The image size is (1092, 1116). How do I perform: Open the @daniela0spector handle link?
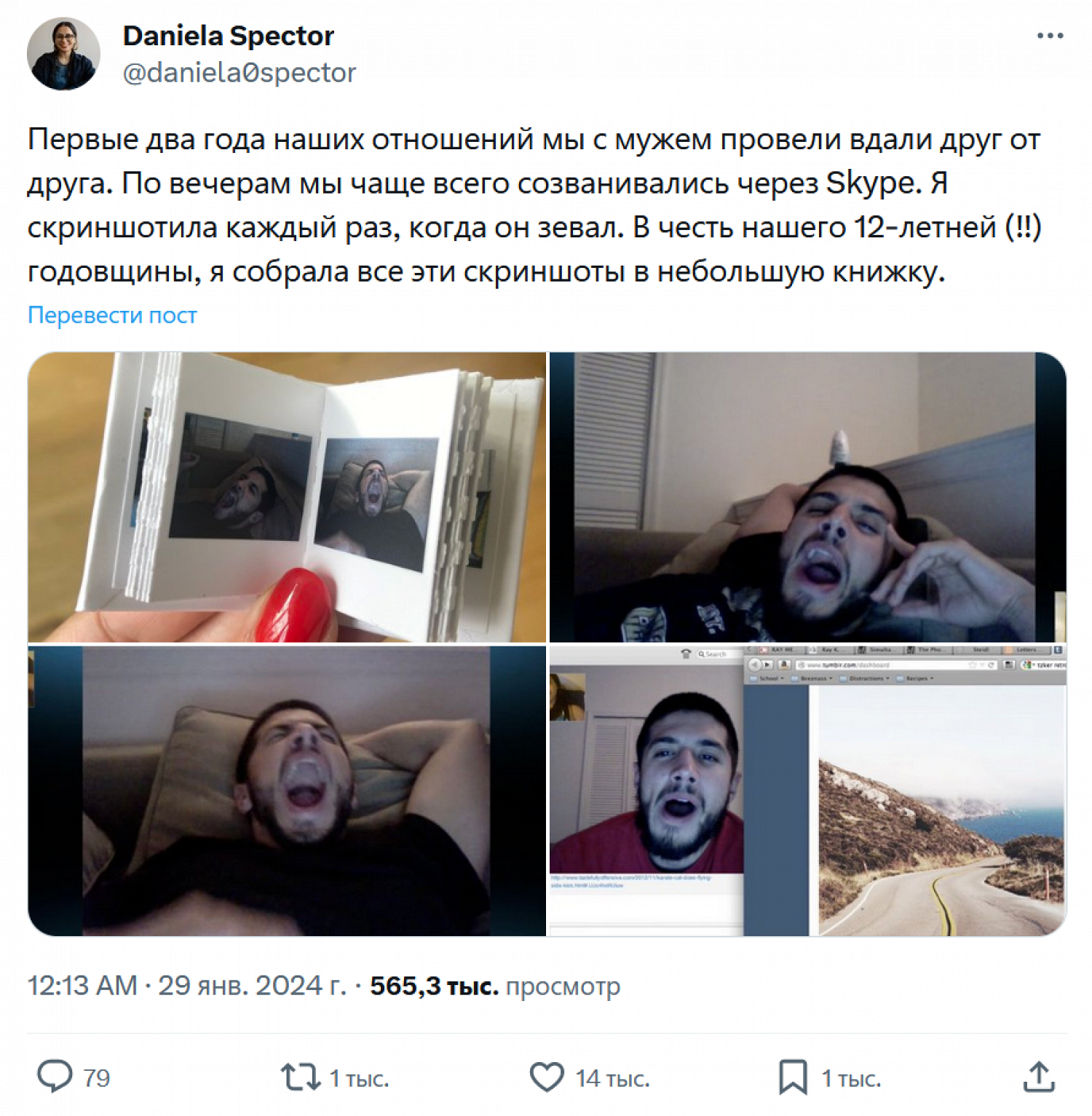point(240,73)
